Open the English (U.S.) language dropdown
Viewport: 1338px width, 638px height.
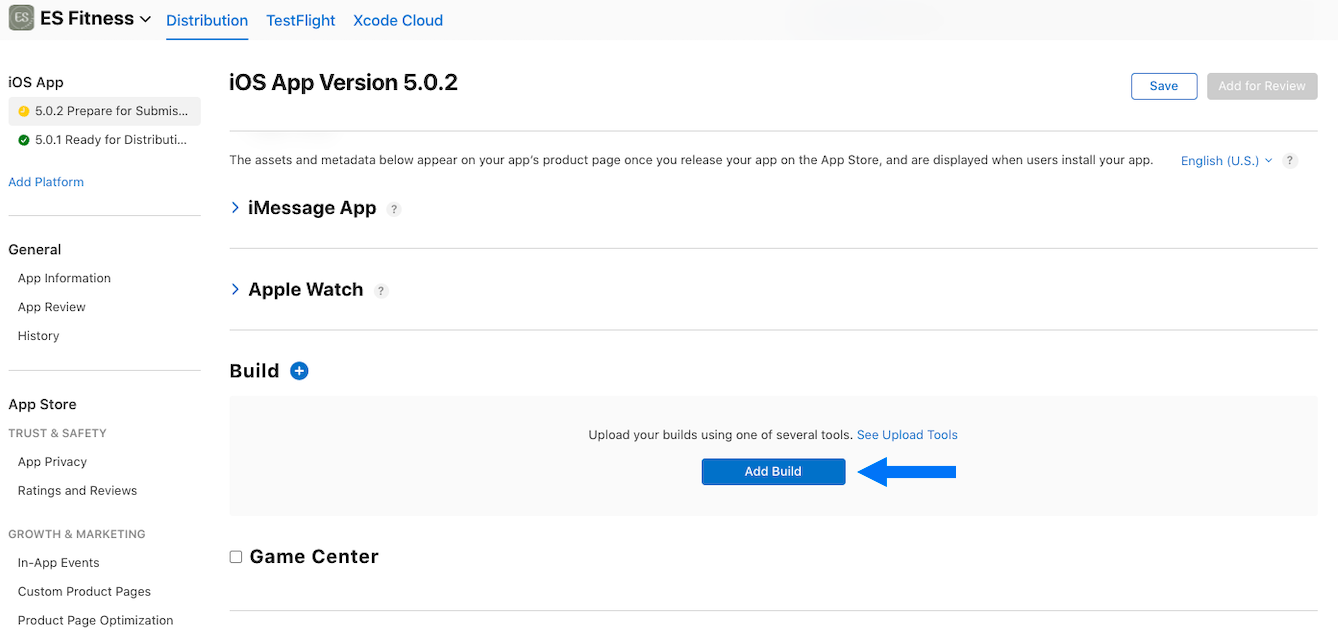1227,161
